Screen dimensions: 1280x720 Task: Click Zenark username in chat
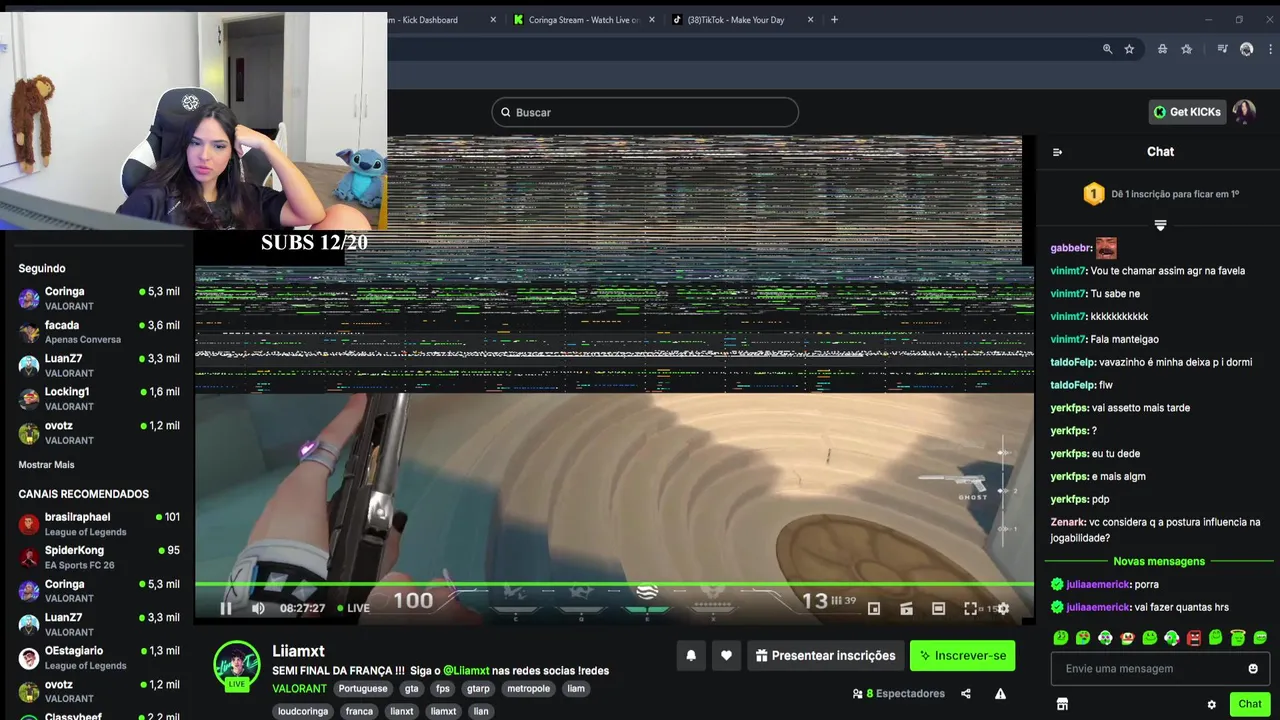click(x=1068, y=522)
